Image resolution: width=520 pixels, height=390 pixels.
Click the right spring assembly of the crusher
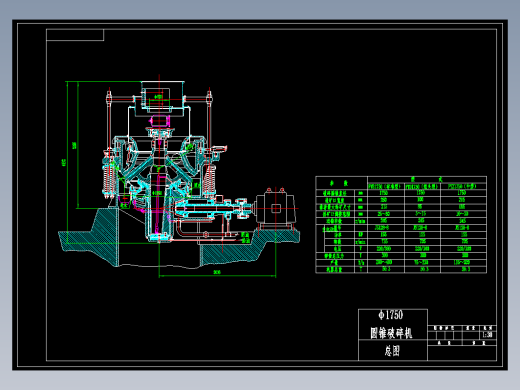pyautogui.click(x=210, y=180)
